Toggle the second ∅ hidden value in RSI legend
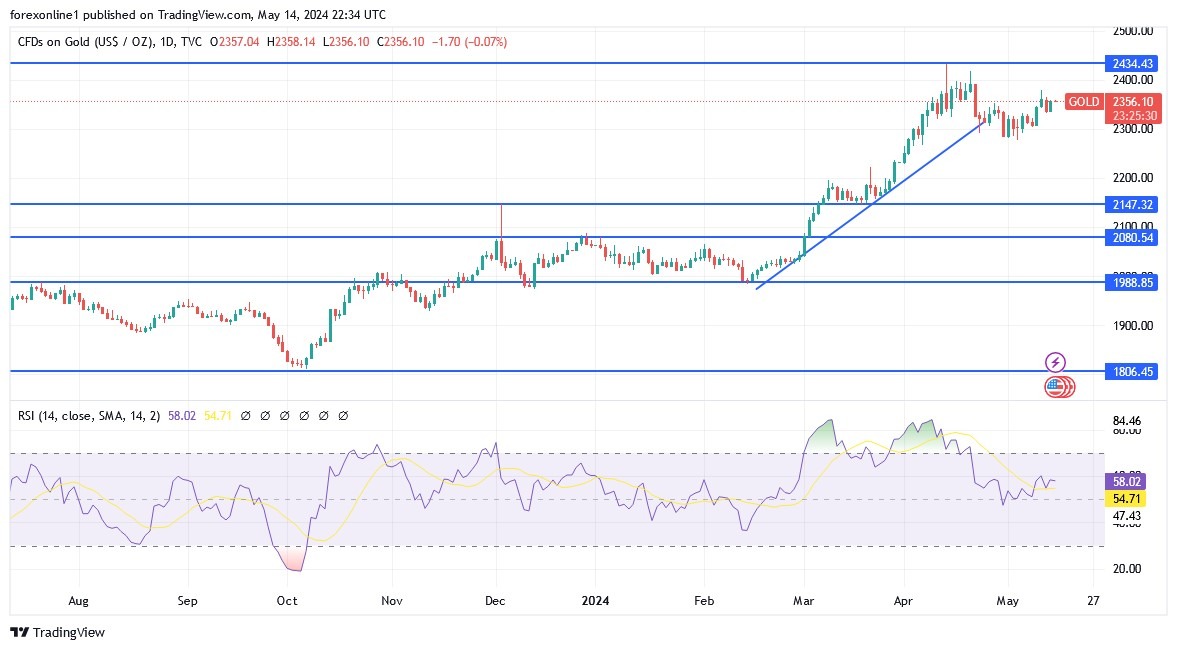This screenshot has height=650, width=1177. (x=266, y=415)
